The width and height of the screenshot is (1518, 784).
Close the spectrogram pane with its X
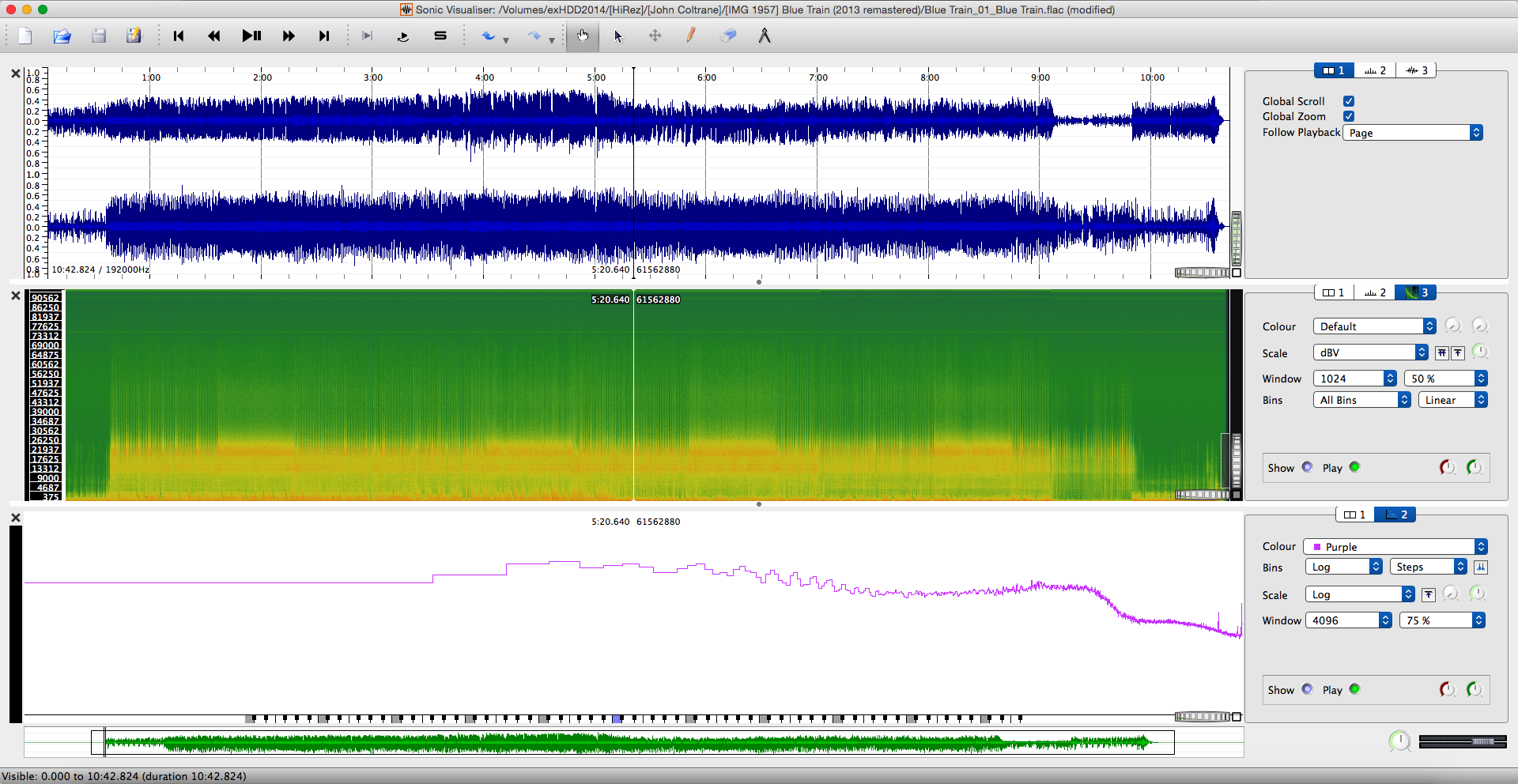(x=15, y=296)
